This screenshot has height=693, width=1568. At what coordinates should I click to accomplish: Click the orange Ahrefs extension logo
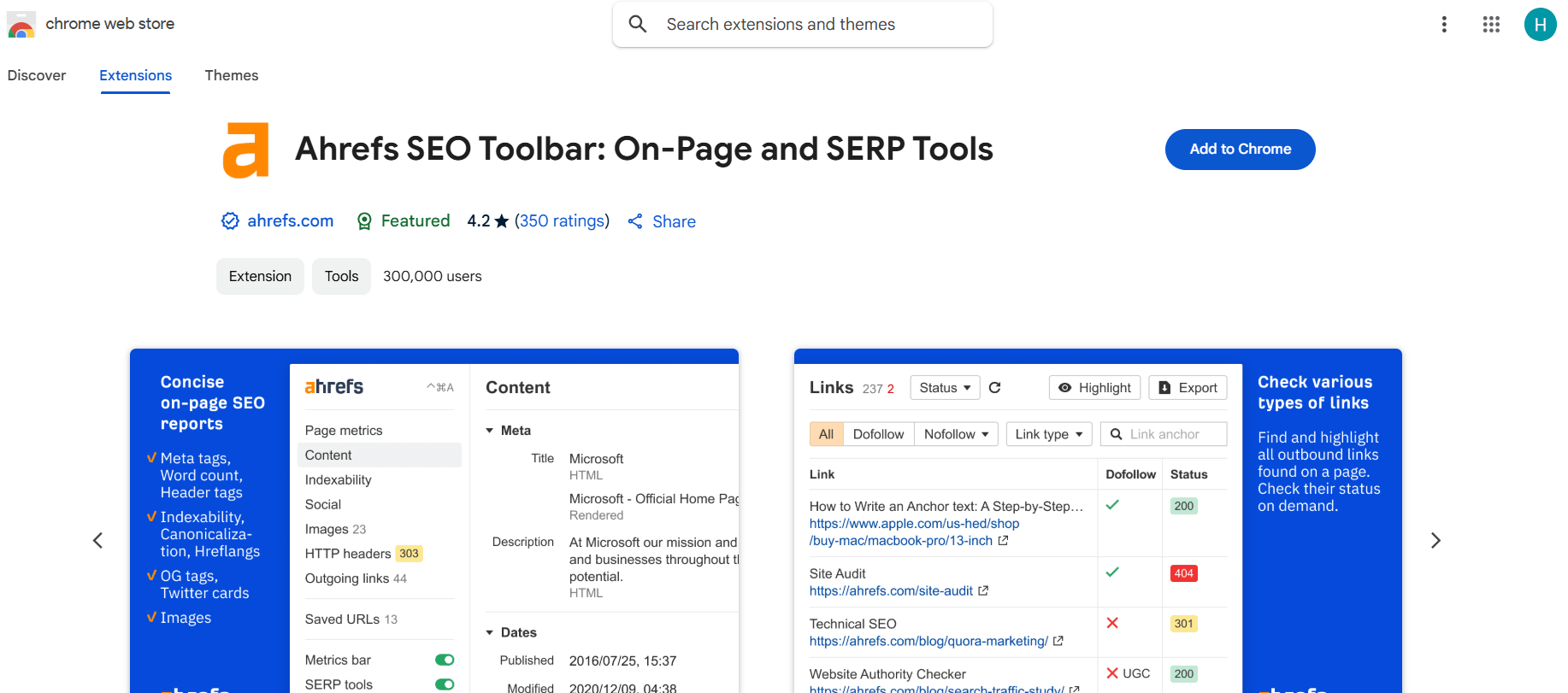(x=246, y=150)
